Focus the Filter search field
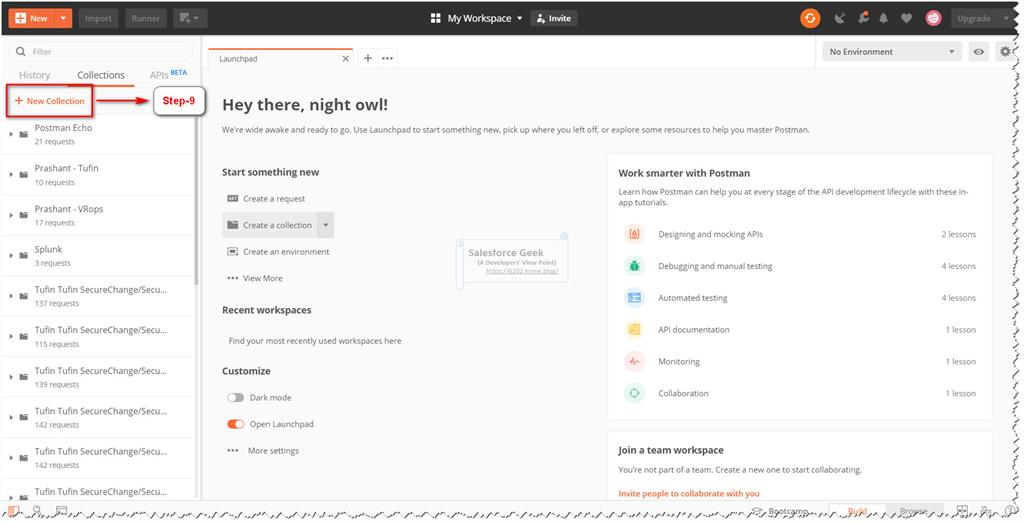1024x523 pixels. point(103,52)
